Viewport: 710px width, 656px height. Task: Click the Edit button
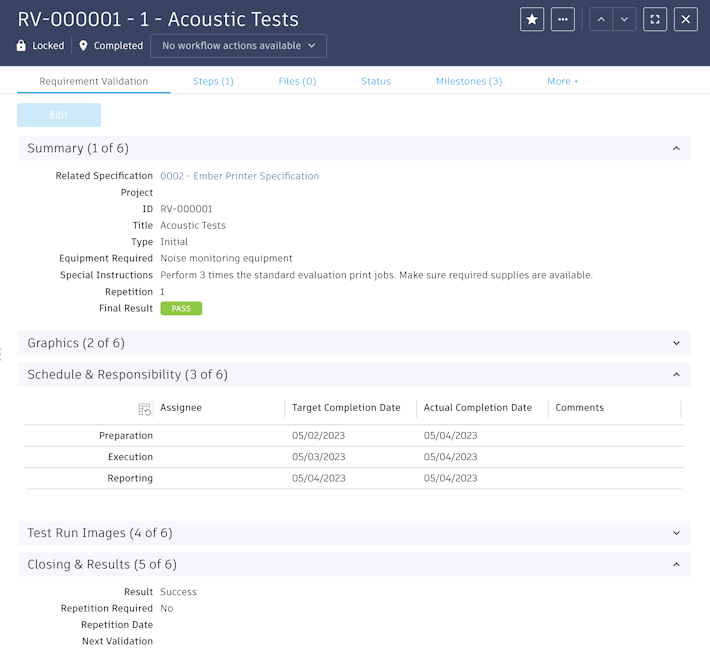point(59,115)
